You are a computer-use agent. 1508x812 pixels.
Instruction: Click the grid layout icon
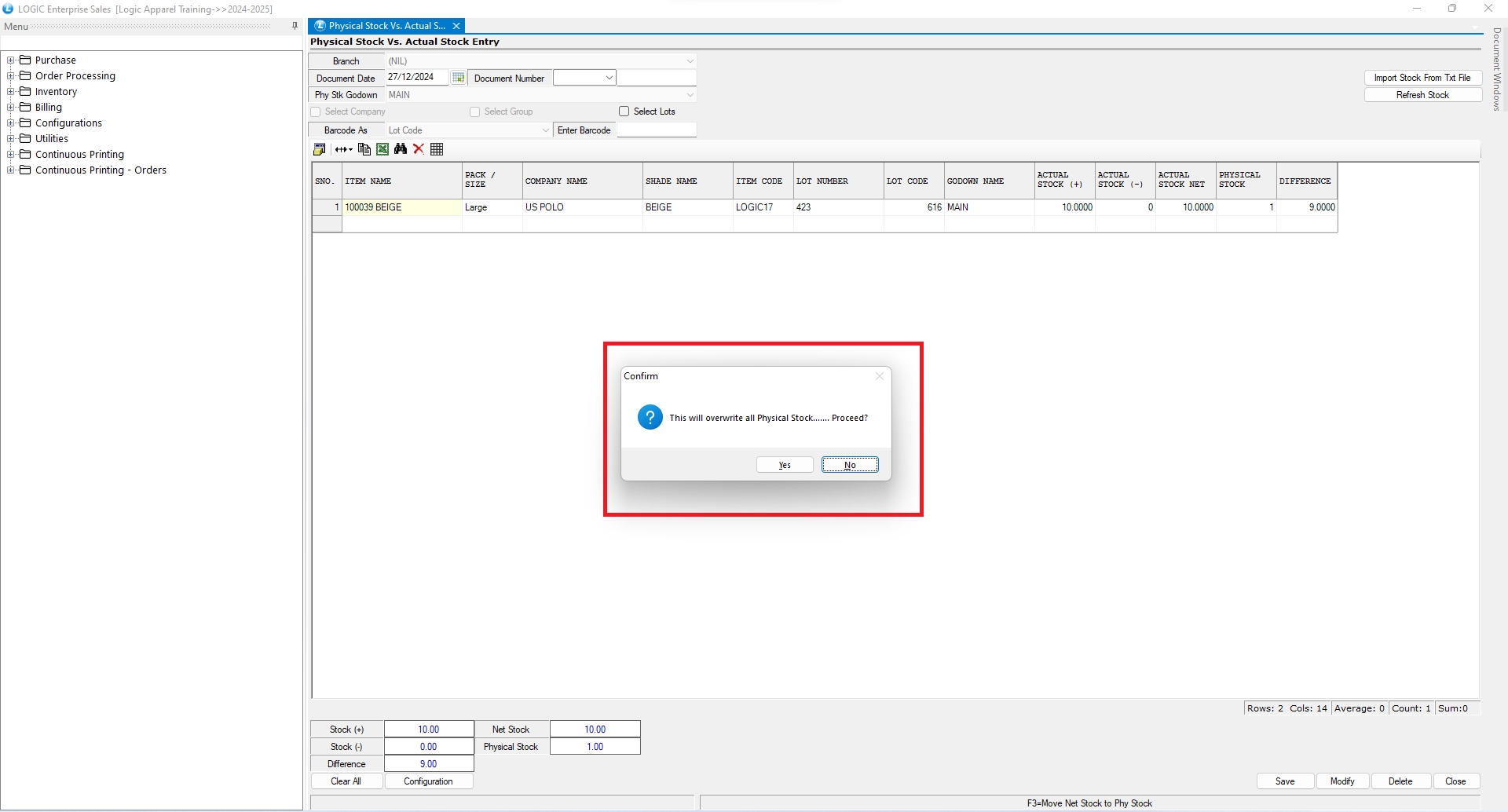point(437,149)
